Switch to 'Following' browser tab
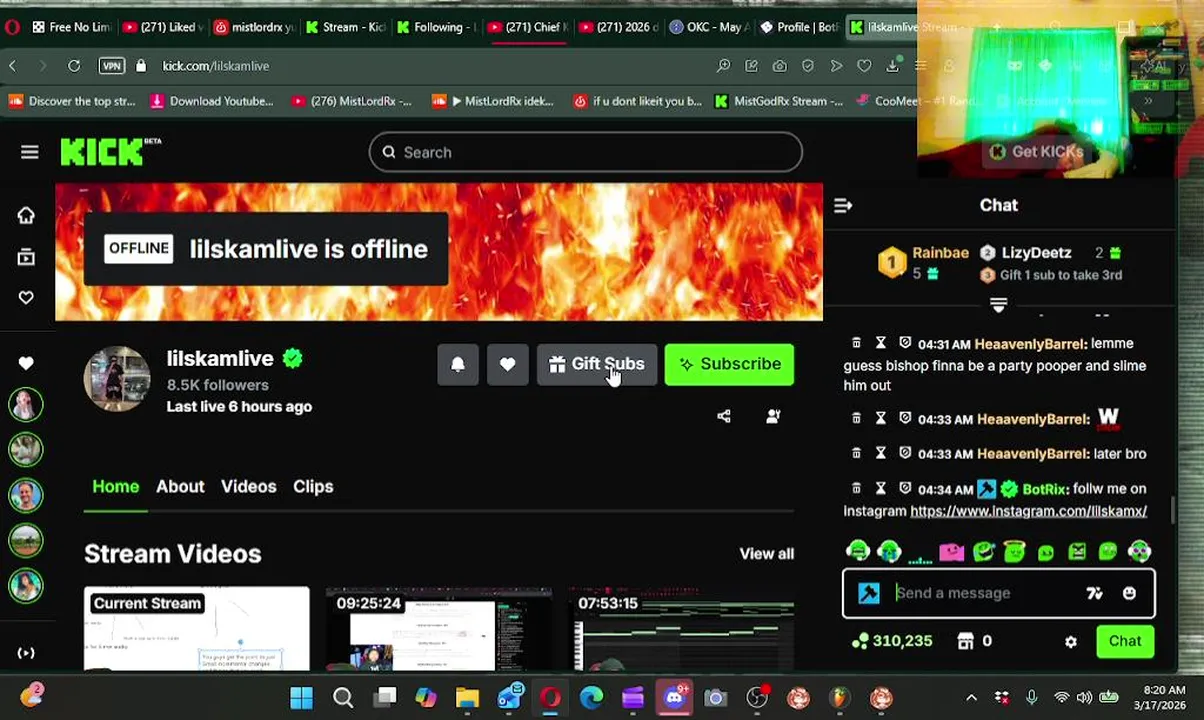Image resolution: width=1204 pixels, height=720 pixels. click(x=438, y=27)
